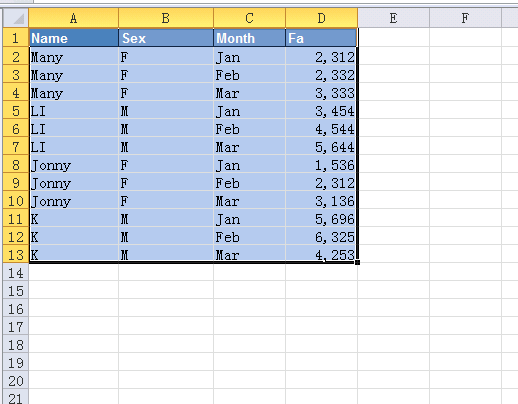Click the Fa header cell
Screen dimensions: 518x404
(x=321, y=38)
